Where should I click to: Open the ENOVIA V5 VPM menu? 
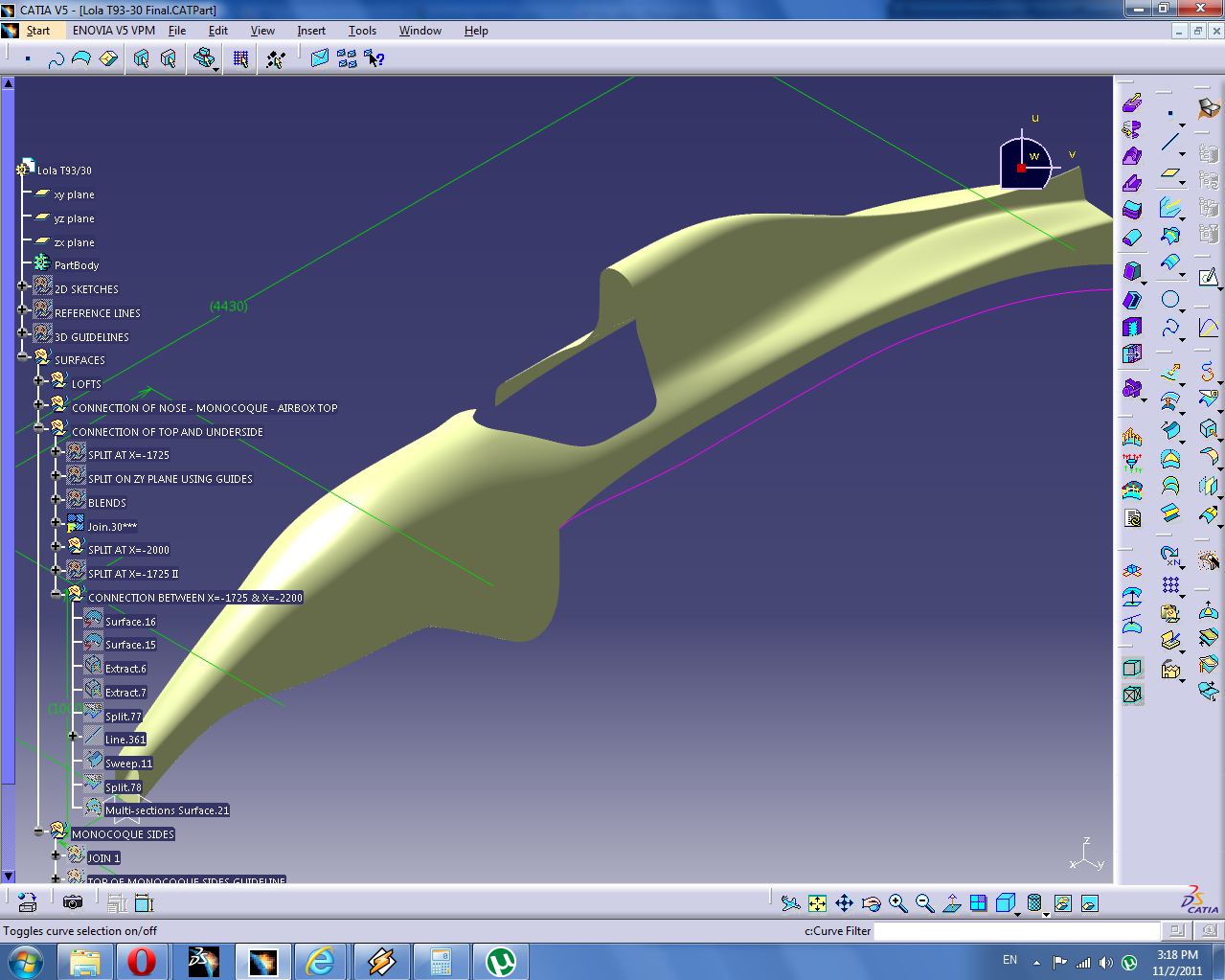[x=114, y=31]
